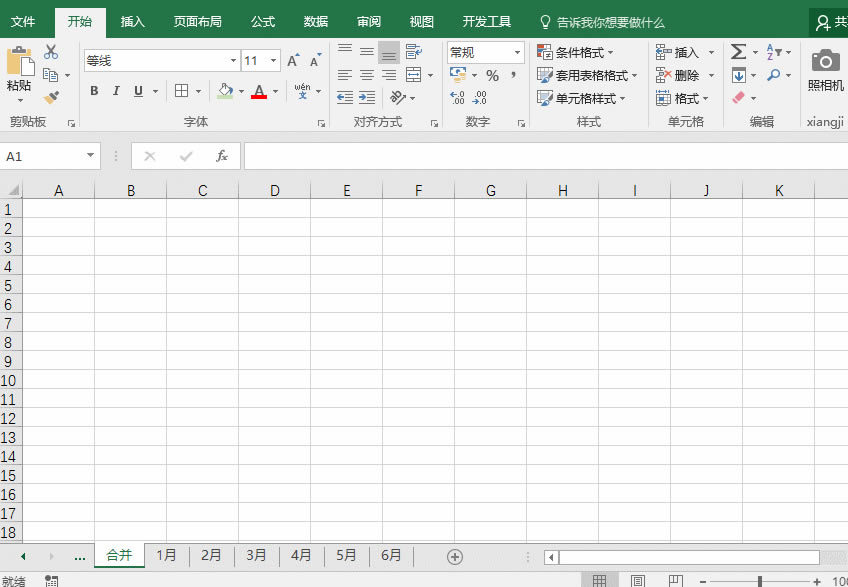Click the Find and Select magnifier icon
Screen dimensions: 848x587
(773, 75)
